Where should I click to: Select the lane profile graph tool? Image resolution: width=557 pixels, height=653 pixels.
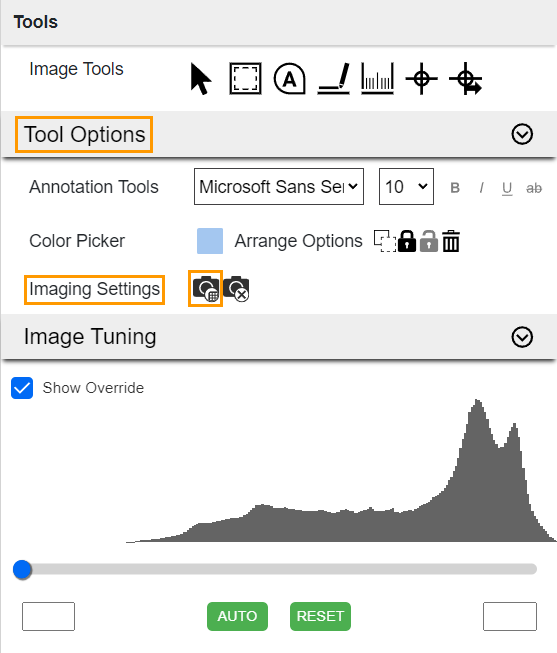[x=377, y=79]
